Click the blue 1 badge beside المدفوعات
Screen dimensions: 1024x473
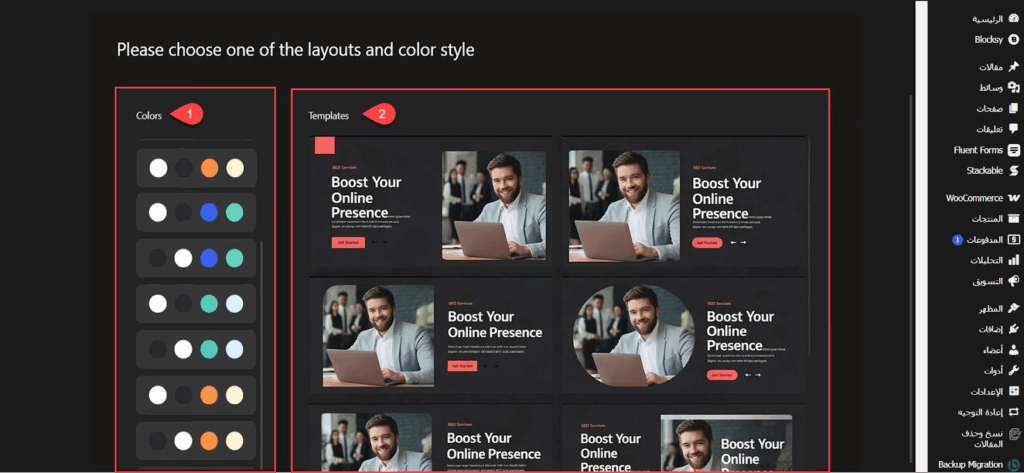click(x=957, y=240)
